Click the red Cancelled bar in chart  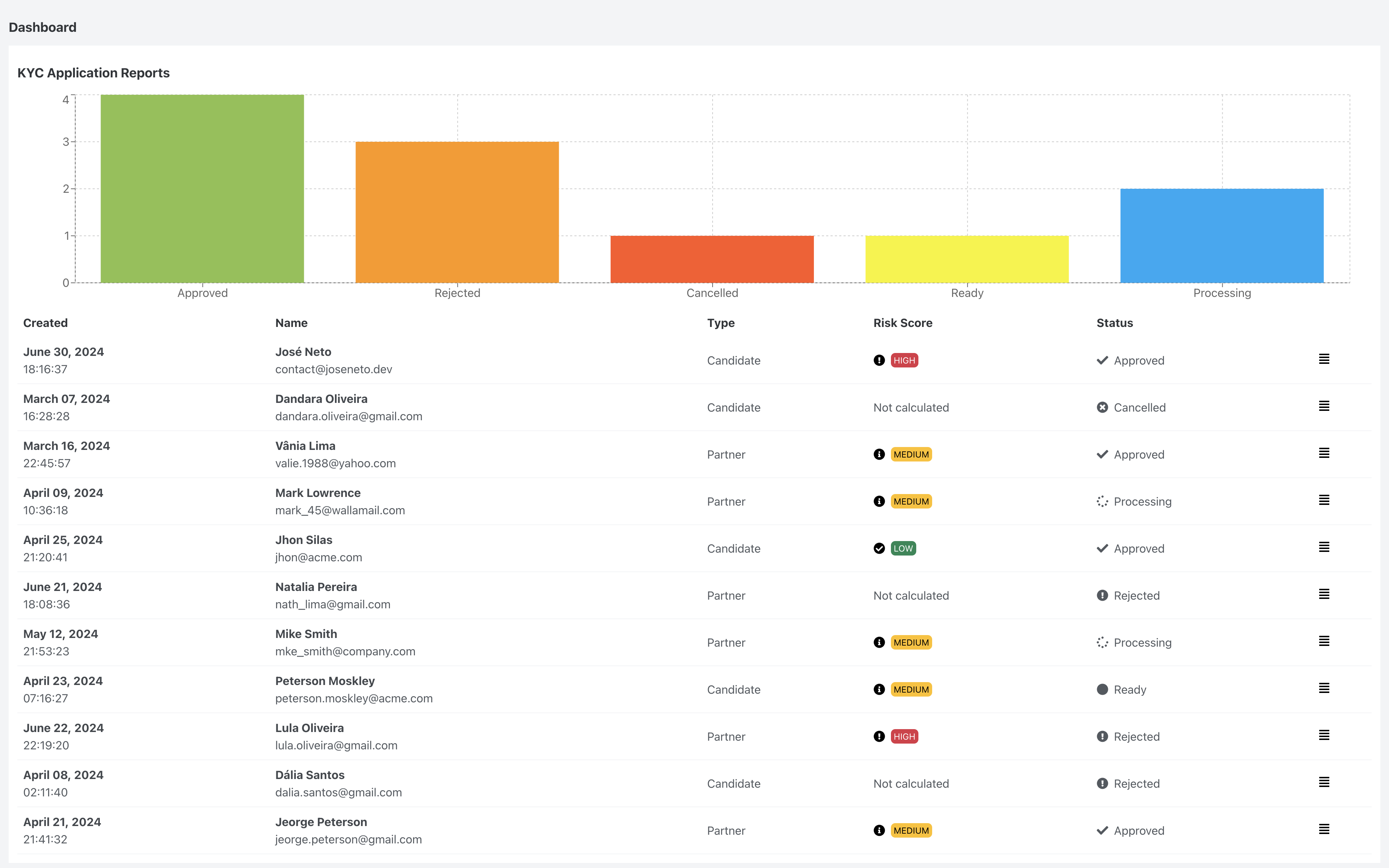(x=712, y=259)
